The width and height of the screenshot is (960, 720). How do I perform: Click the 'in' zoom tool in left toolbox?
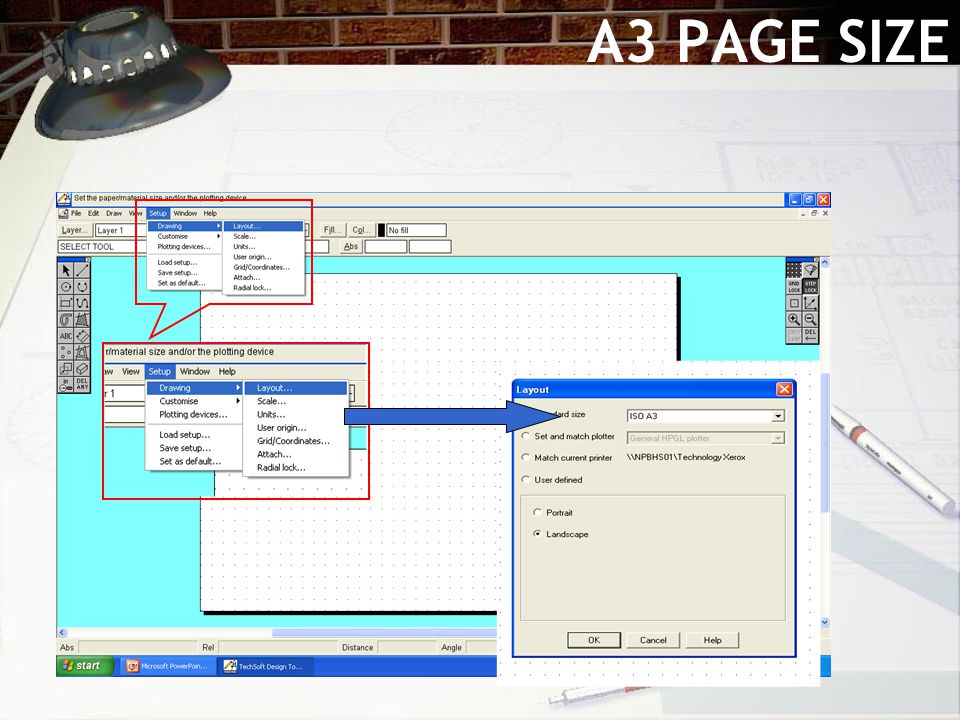click(66, 384)
